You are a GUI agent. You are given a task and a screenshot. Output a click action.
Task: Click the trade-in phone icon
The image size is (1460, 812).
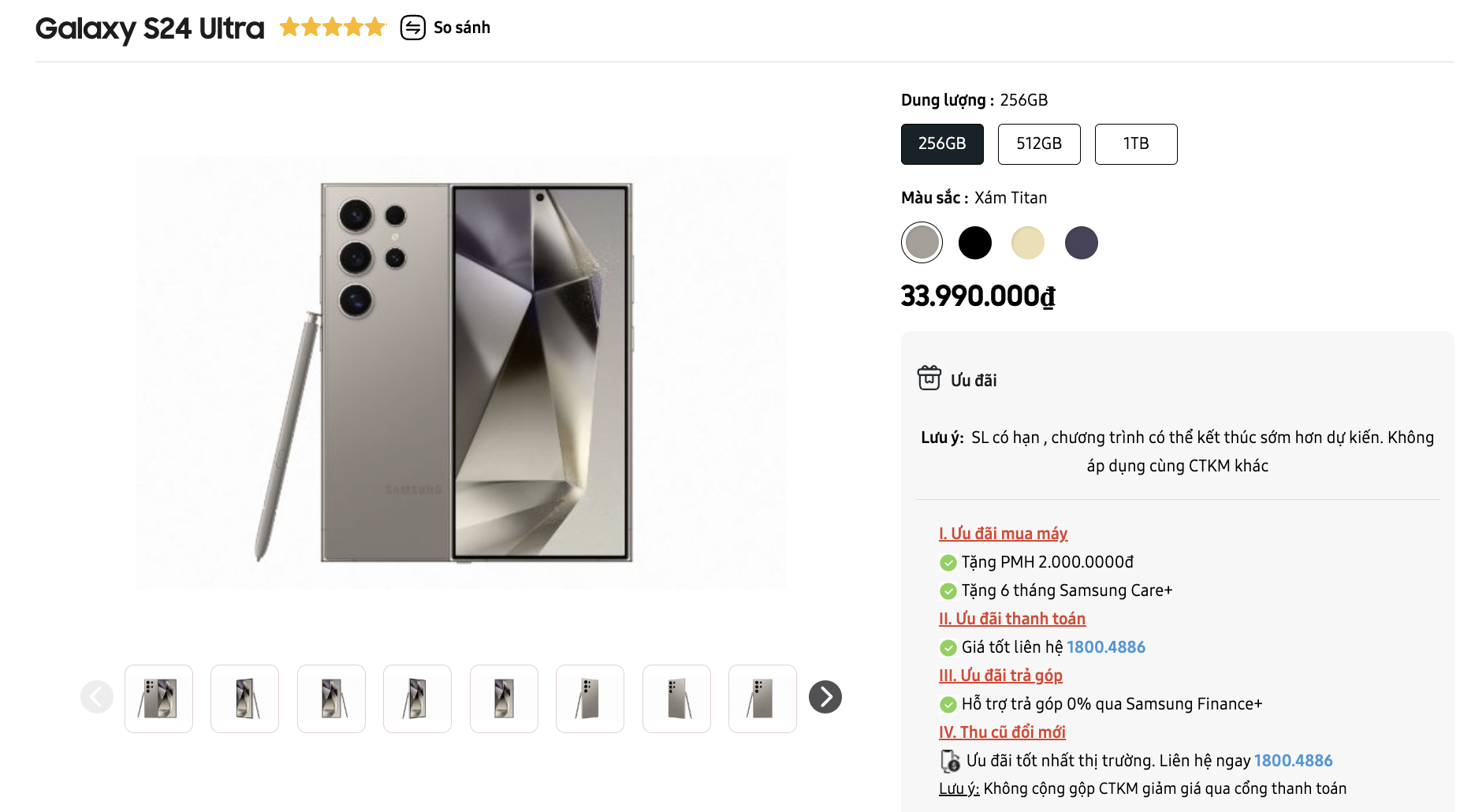click(x=950, y=761)
